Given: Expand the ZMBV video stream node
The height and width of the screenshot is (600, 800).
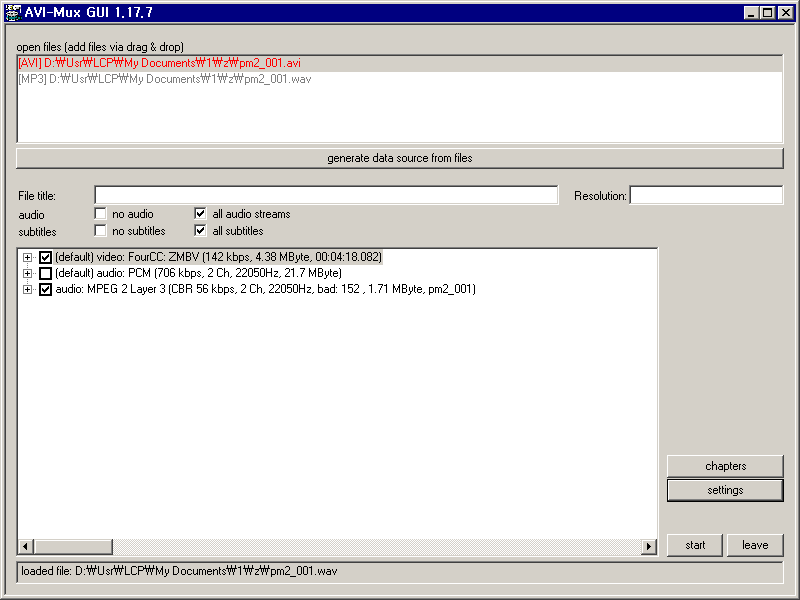Looking at the screenshot, I should [28, 257].
